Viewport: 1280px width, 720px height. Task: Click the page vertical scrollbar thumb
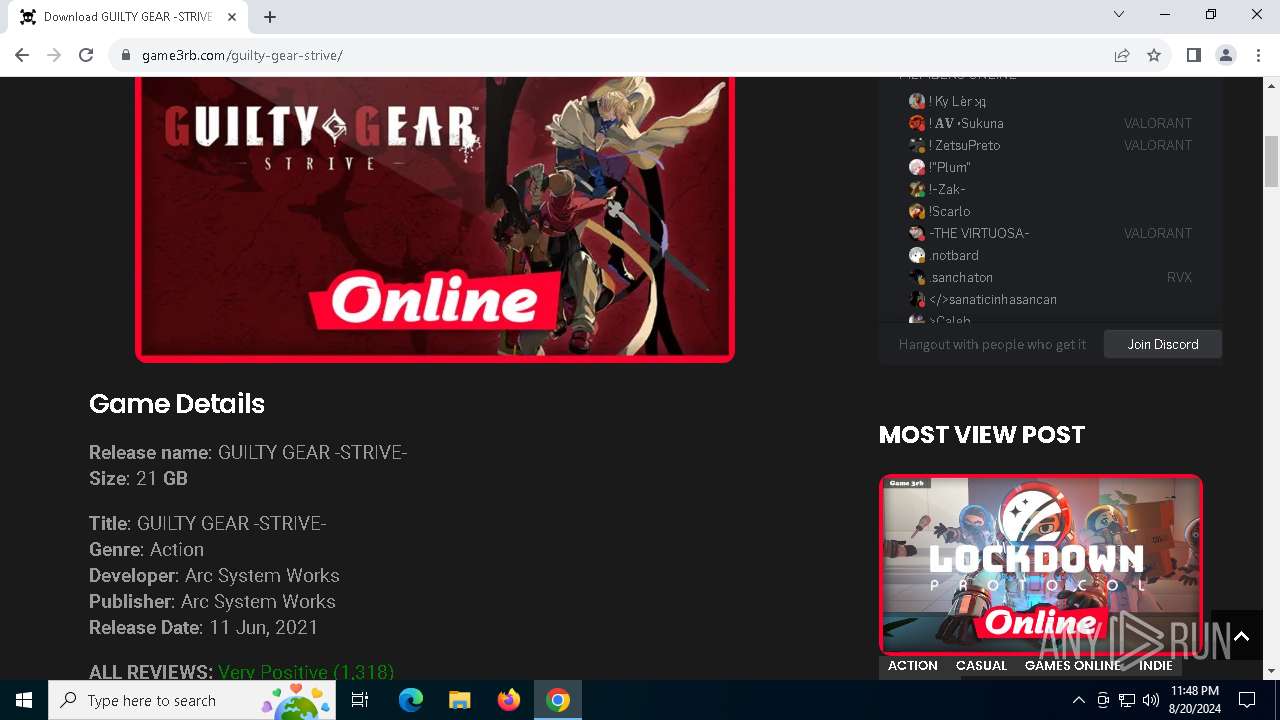click(x=1272, y=162)
